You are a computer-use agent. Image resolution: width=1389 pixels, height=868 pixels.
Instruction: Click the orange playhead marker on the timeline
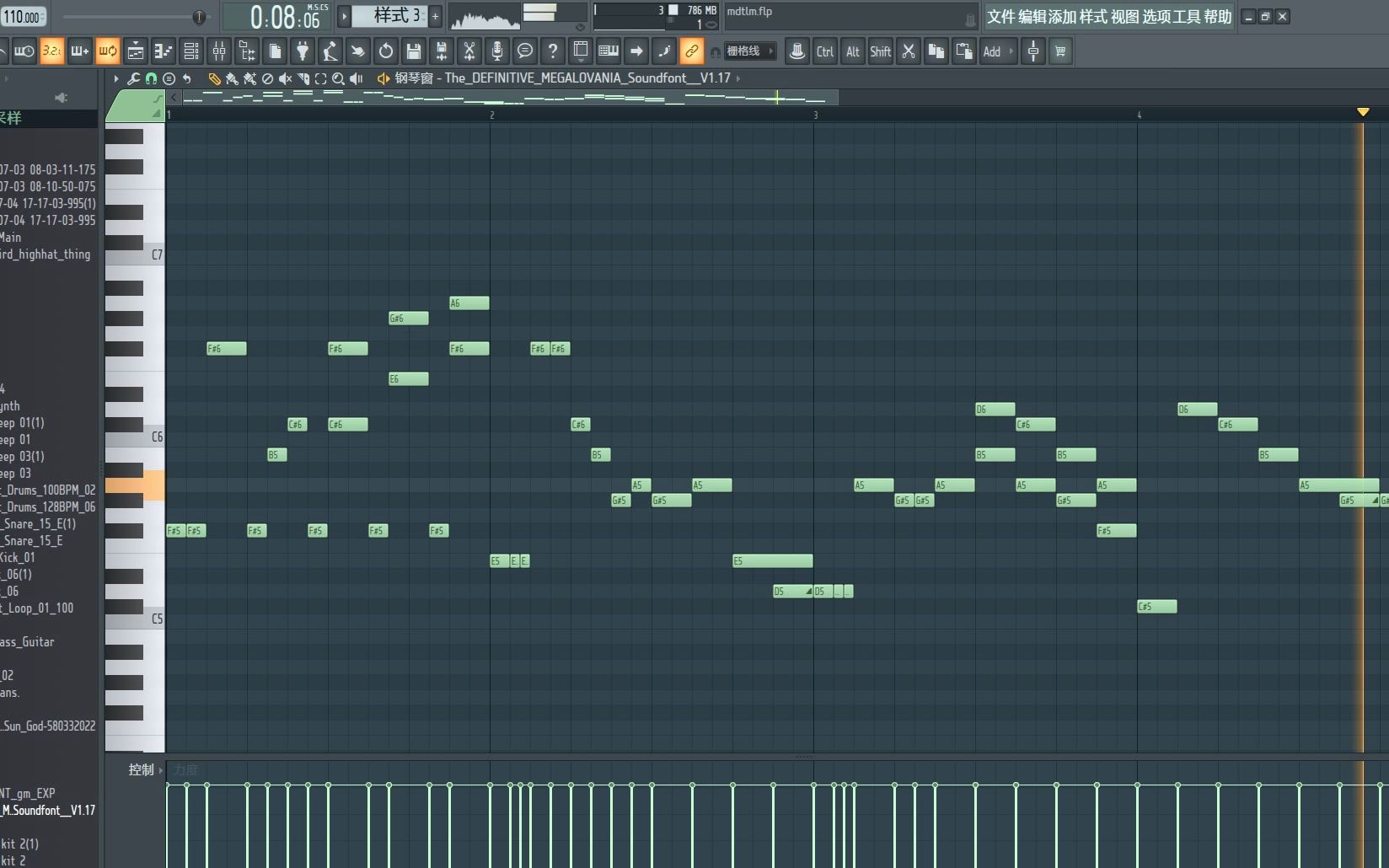point(1363,112)
